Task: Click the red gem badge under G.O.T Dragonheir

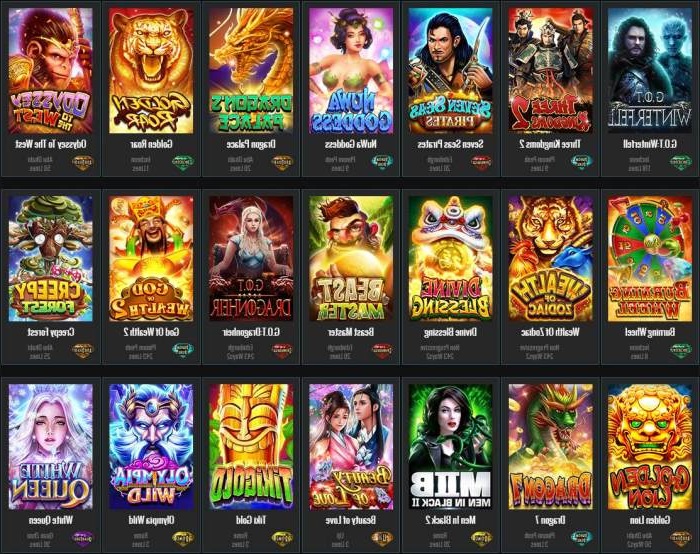Action: (x=282, y=350)
